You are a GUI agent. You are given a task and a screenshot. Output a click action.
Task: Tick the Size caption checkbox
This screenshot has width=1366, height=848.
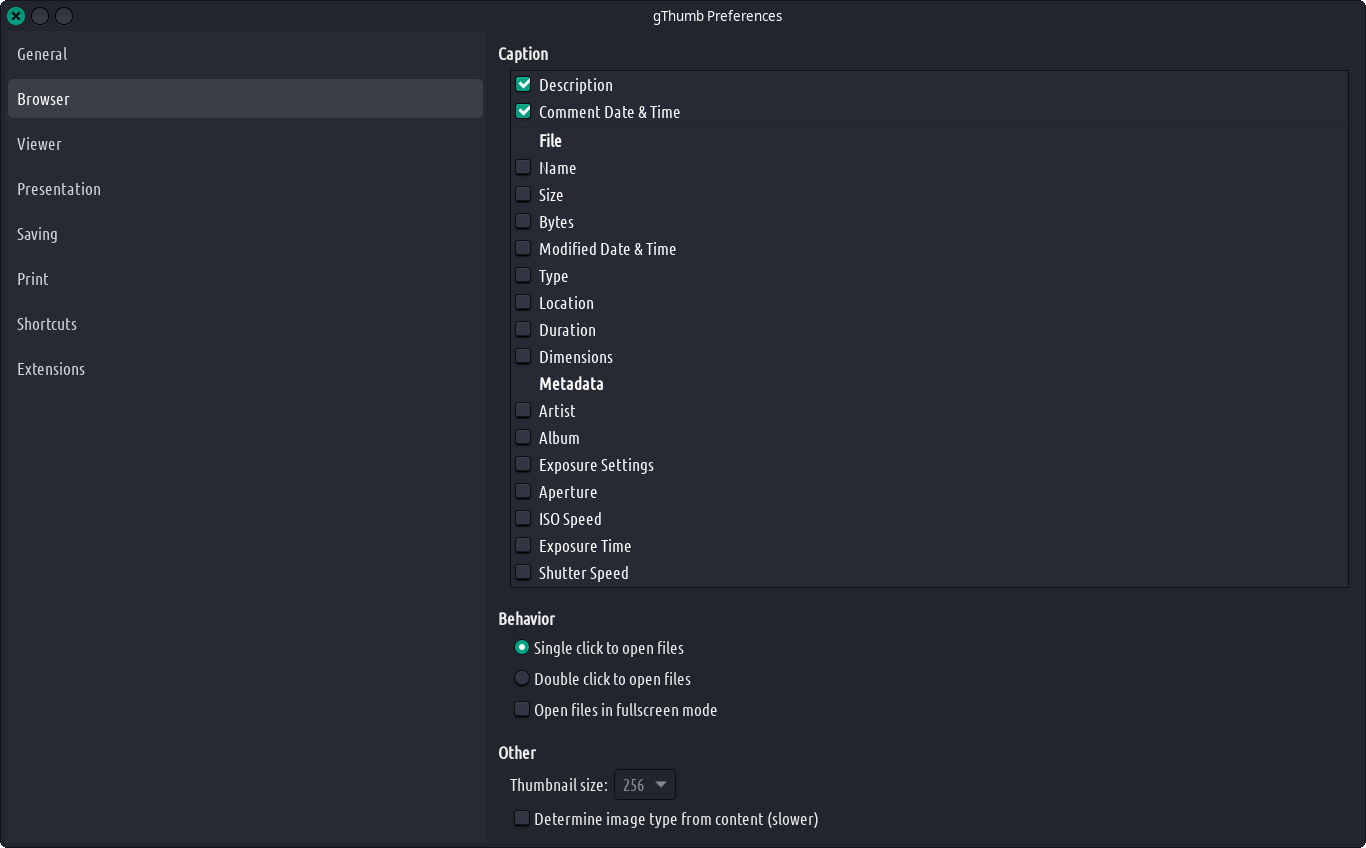click(x=523, y=194)
